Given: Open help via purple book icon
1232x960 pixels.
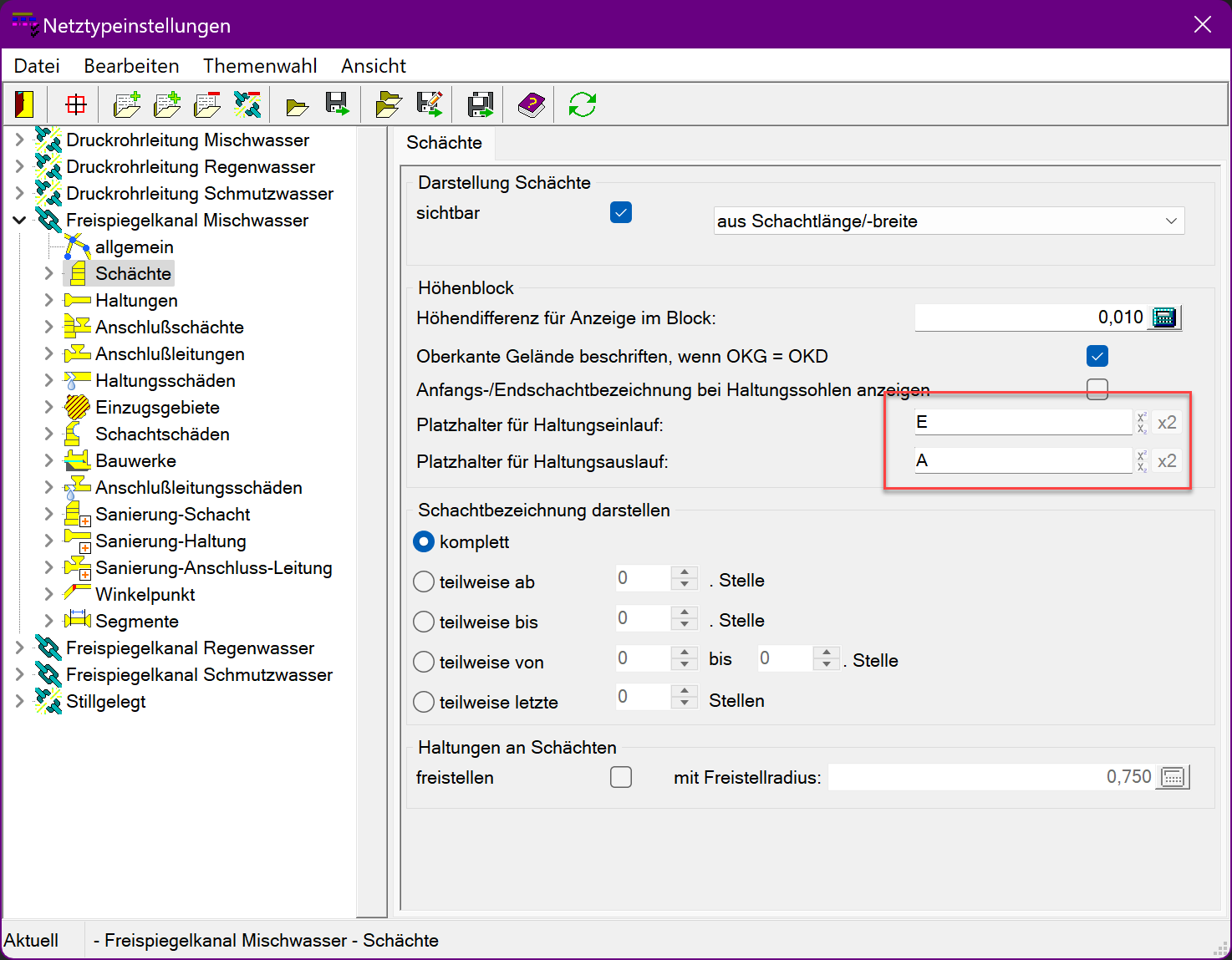Looking at the screenshot, I should [531, 104].
